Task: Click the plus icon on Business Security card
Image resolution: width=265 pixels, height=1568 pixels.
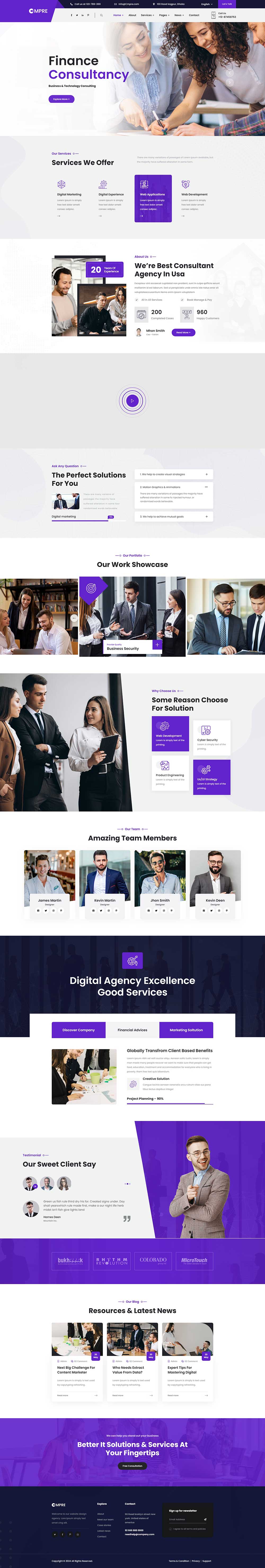Action: coord(157,645)
